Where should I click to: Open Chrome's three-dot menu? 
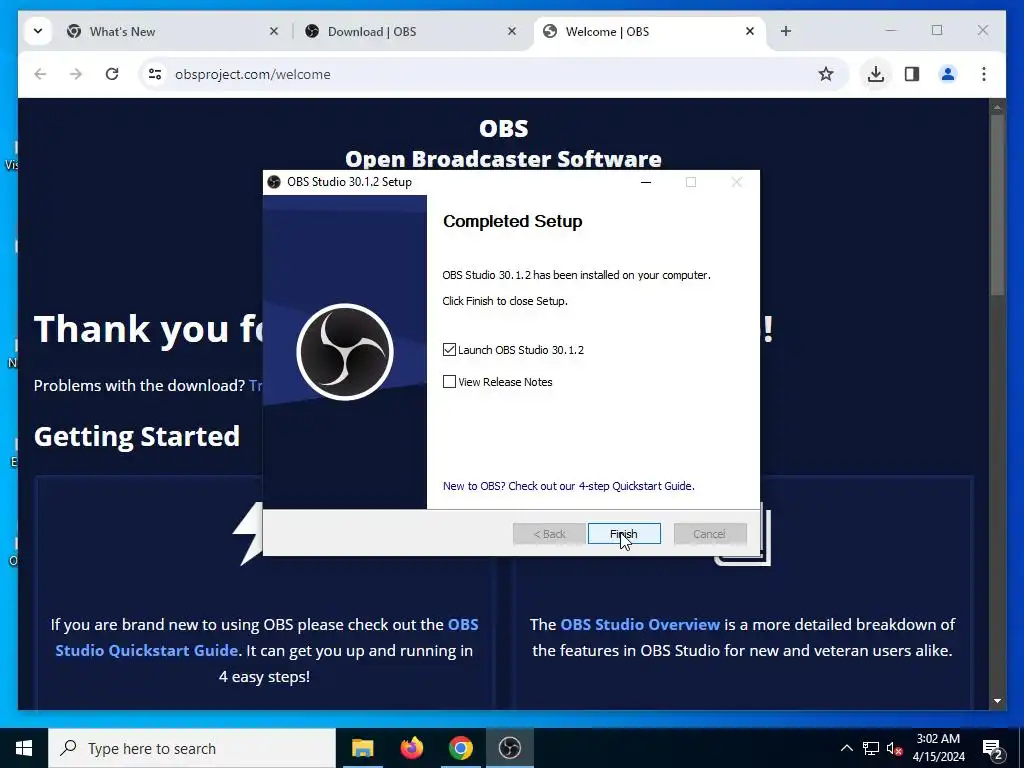click(x=984, y=74)
